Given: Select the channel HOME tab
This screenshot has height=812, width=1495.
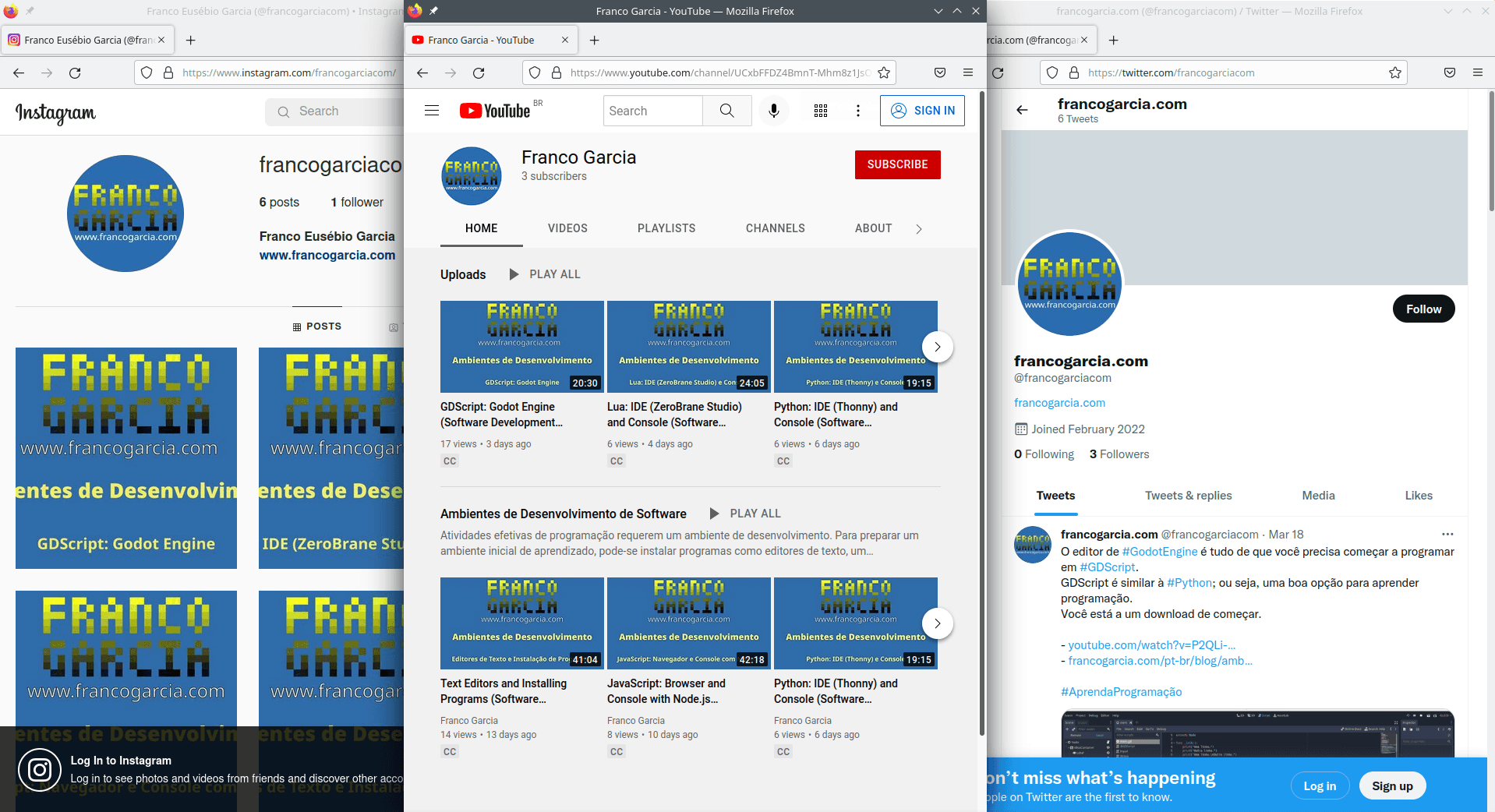Looking at the screenshot, I should 482,228.
